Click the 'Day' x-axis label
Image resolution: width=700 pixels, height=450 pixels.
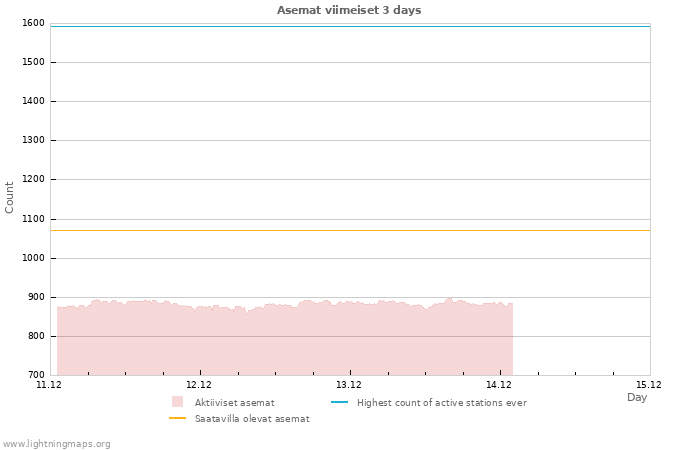[x=637, y=397]
